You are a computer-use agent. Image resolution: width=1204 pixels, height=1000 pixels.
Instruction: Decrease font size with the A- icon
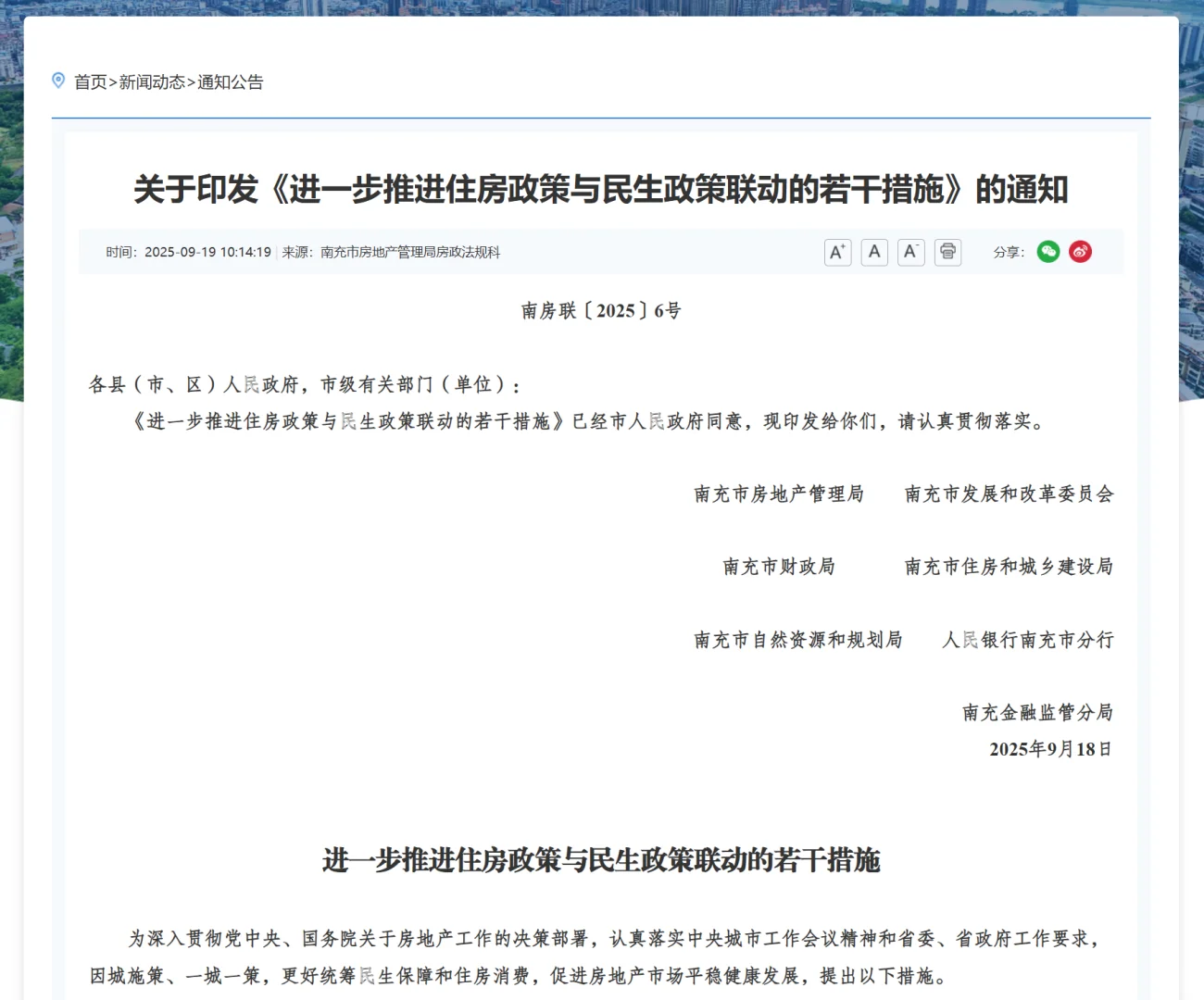pos(911,252)
